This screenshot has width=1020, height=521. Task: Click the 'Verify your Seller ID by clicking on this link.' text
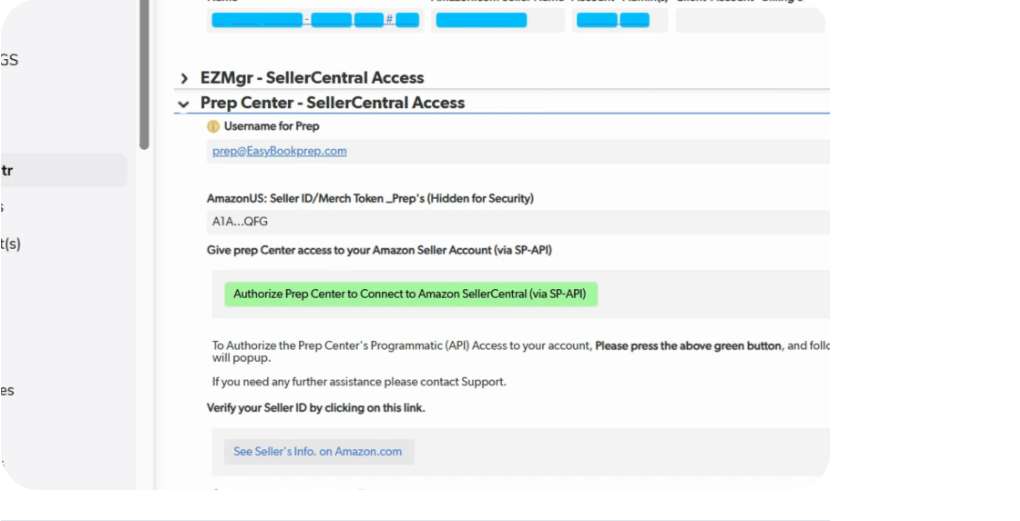315,408
